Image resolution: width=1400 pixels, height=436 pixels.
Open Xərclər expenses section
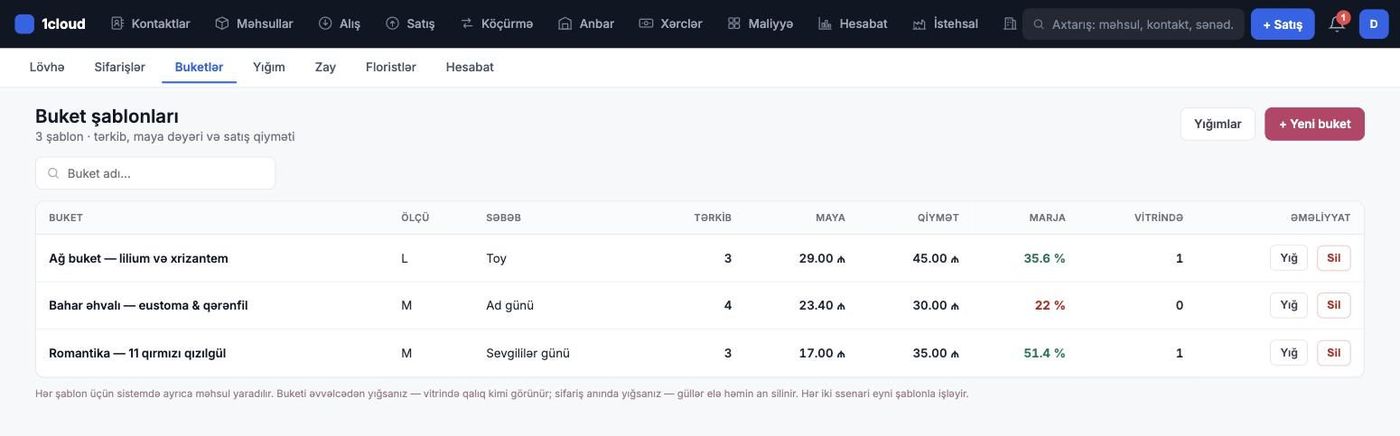(670, 24)
